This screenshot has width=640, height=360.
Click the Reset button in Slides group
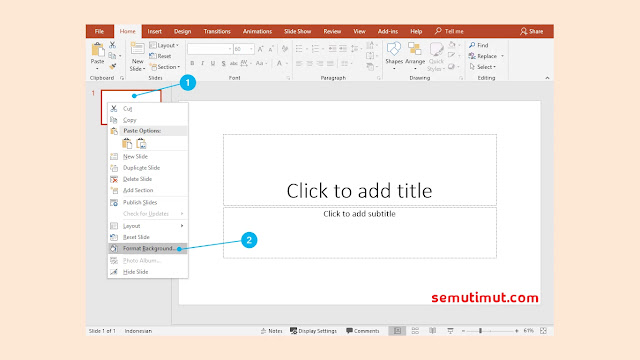(x=160, y=56)
